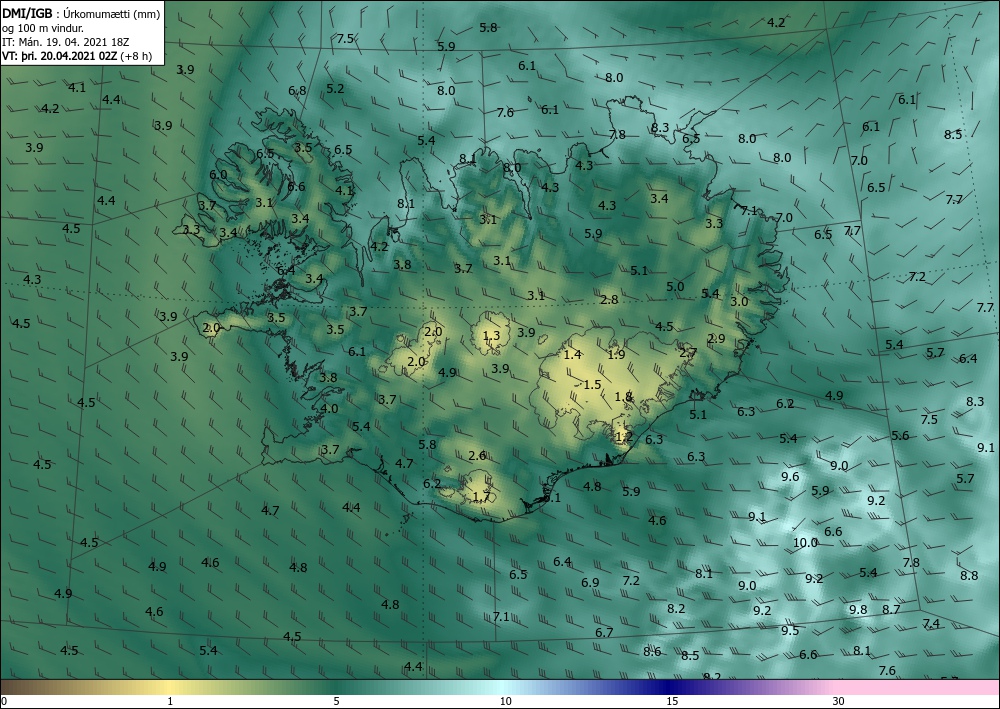Click the 6.8 value on the map
The height and width of the screenshot is (709, 1000).
pos(297,91)
